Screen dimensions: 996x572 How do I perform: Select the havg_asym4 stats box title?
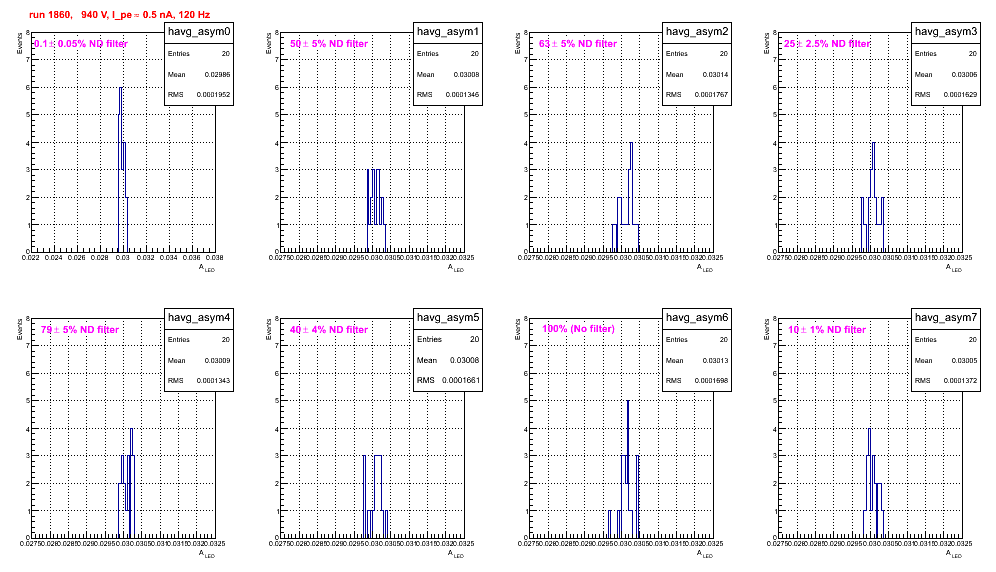point(199,318)
